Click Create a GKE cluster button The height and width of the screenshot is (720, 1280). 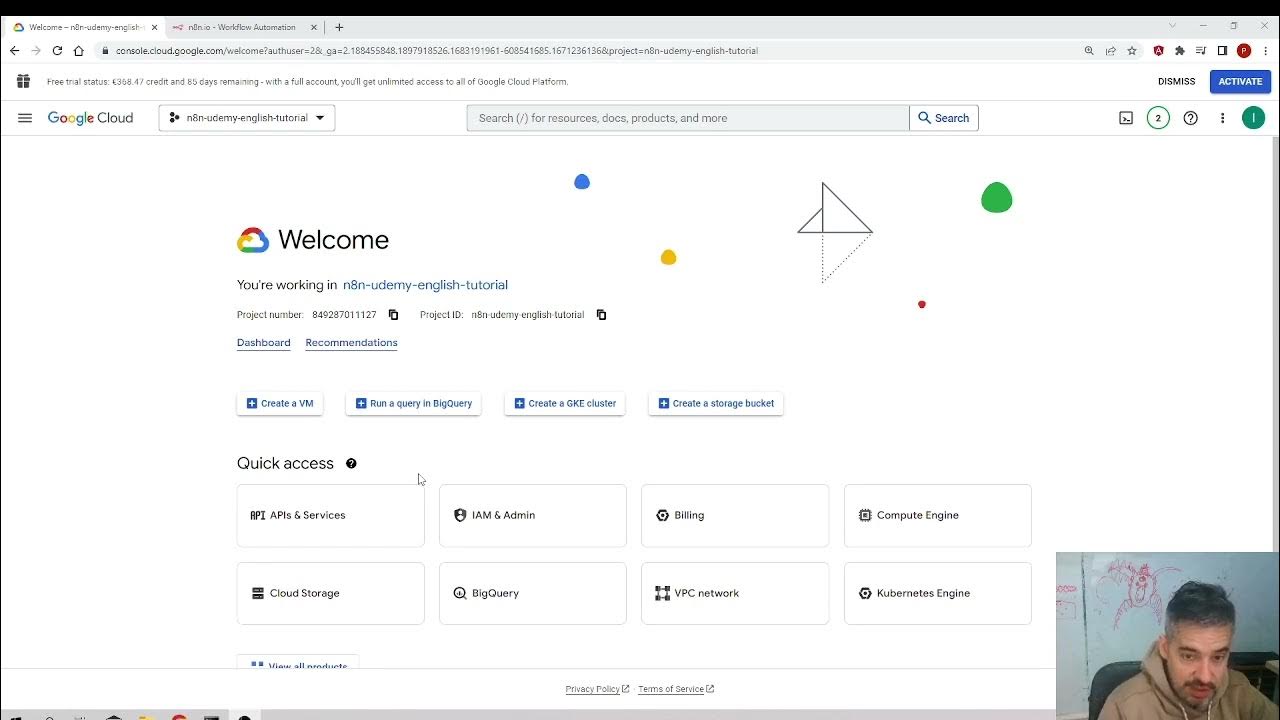coord(565,403)
